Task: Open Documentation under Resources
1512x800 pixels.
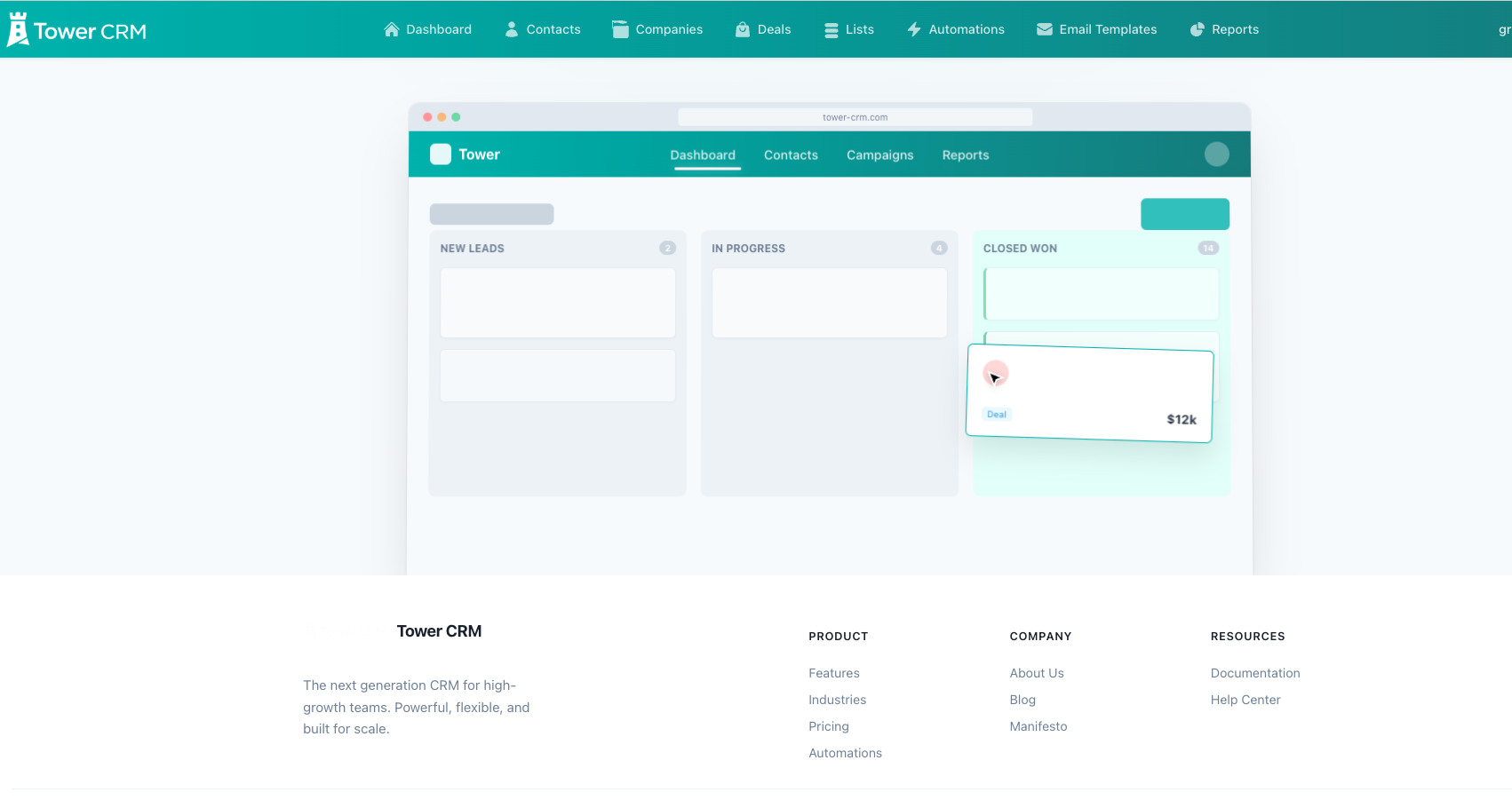Action: [1254, 673]
